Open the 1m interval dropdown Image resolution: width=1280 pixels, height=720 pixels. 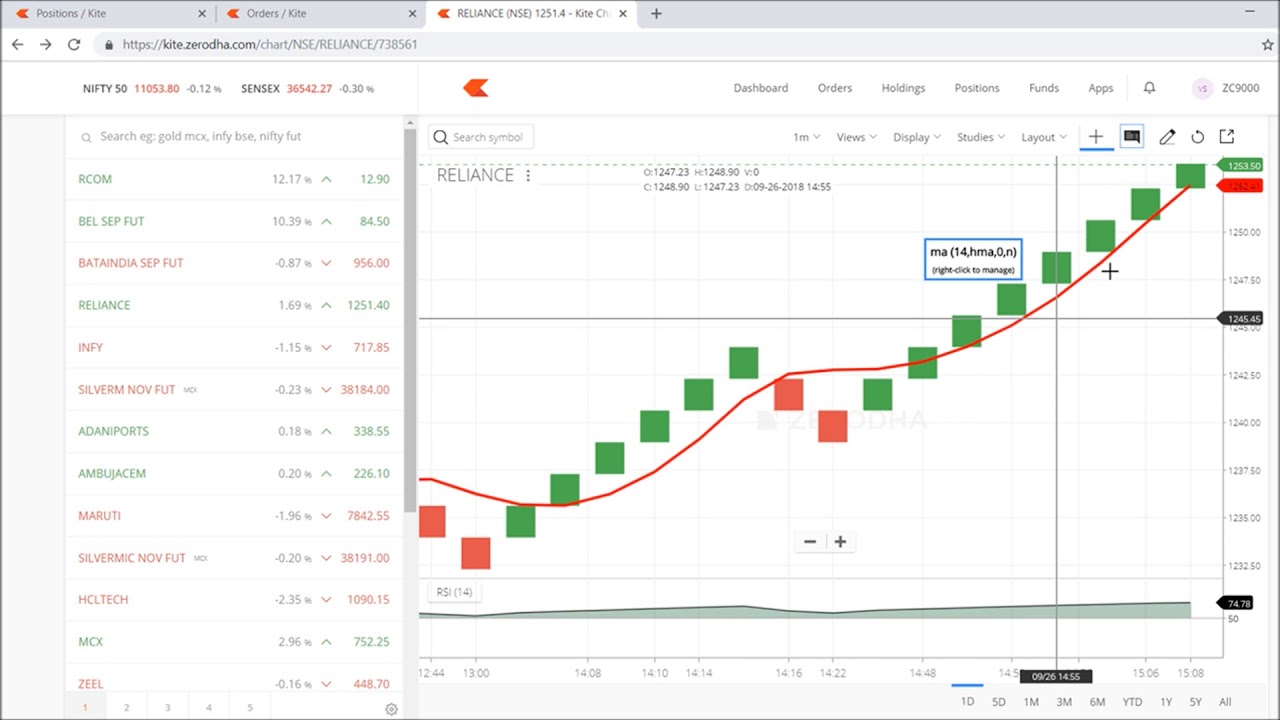tap(806, 137)
